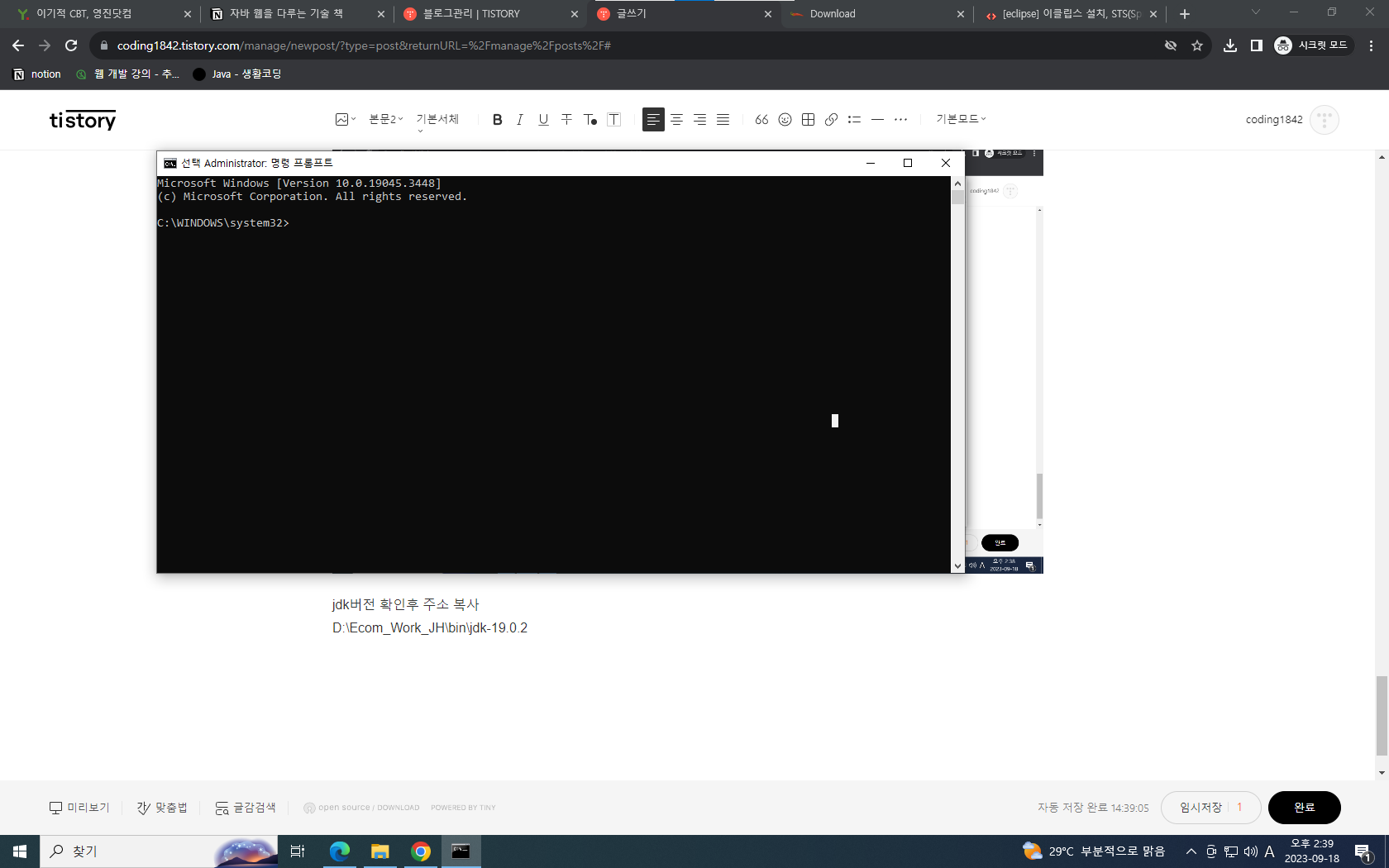1389x868 pixels.
Task: Expand 기본서체 font dropdown
Action: tap(437, 120)
